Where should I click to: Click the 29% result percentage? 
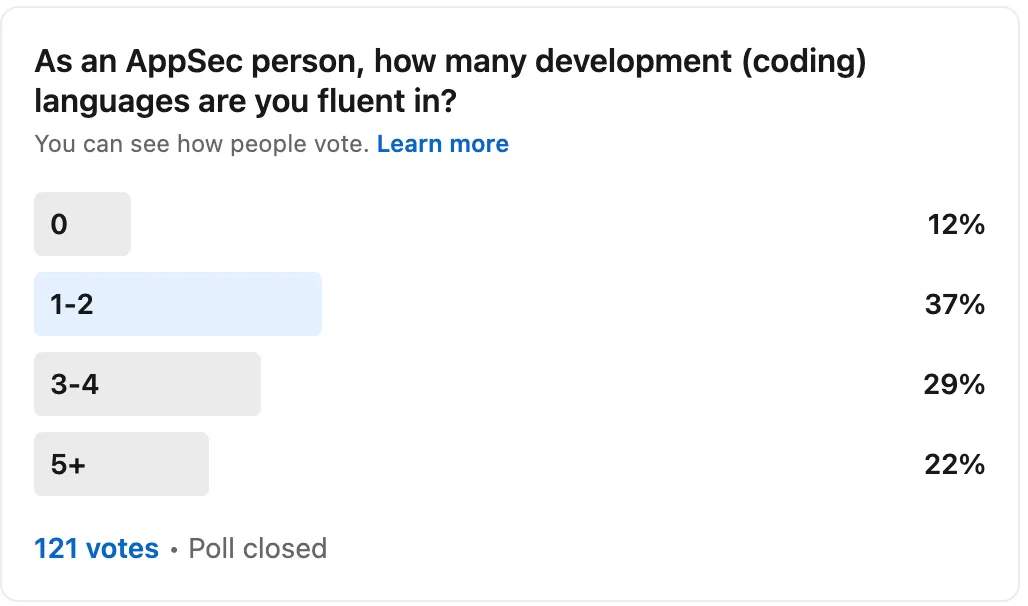coord(954,385)
